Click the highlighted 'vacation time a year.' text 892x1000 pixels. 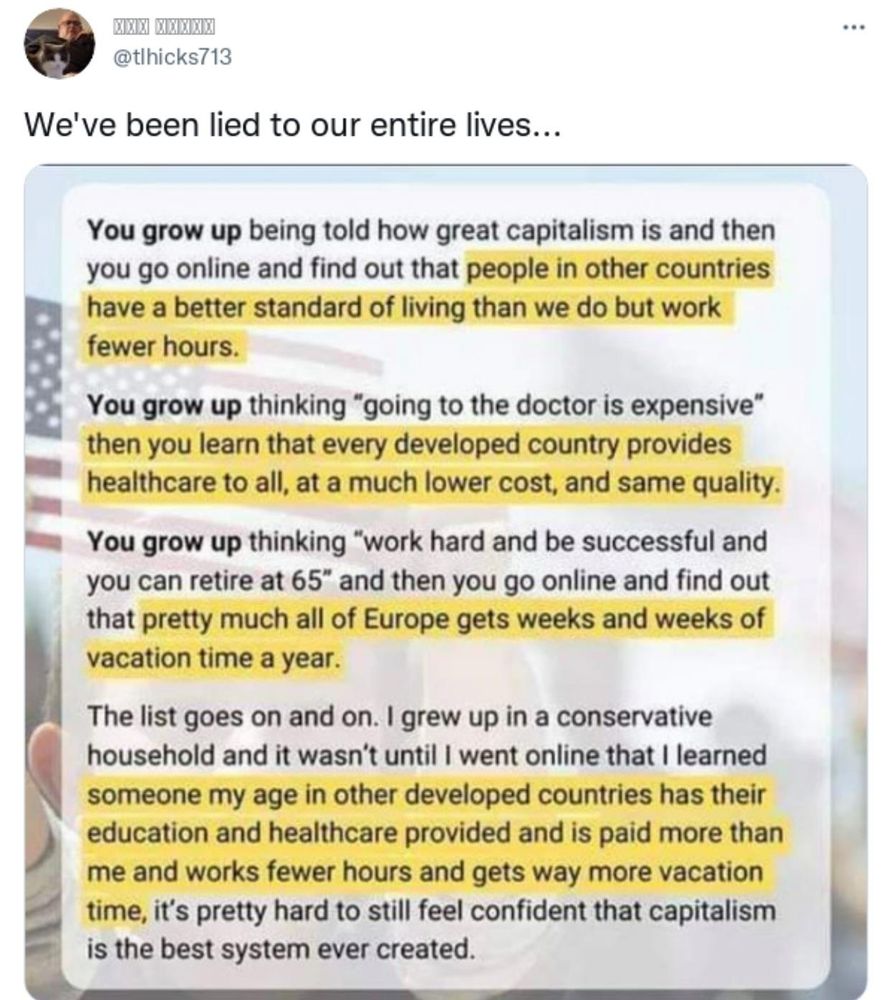click(x=213, y=658)
